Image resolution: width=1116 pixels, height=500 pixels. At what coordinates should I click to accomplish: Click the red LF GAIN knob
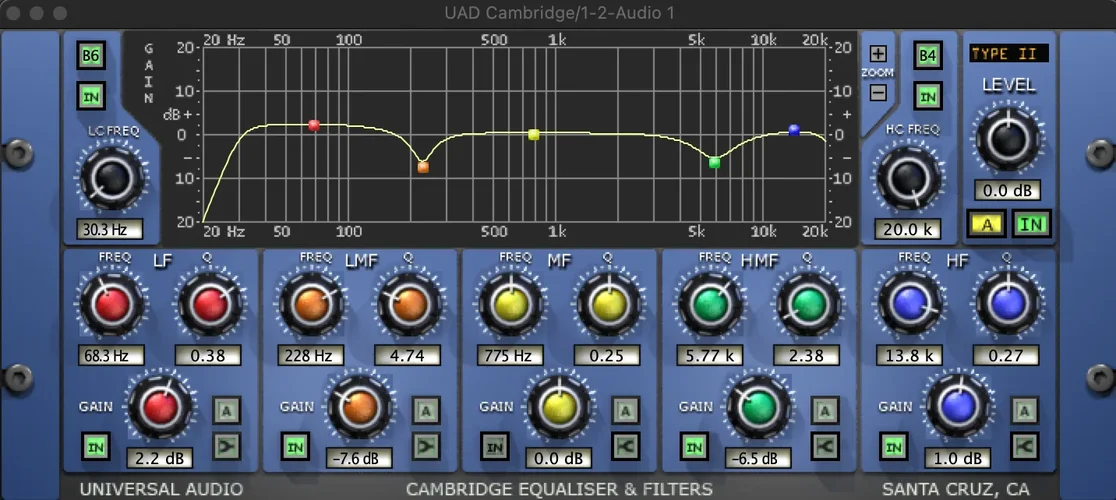(x=160, y=408)
